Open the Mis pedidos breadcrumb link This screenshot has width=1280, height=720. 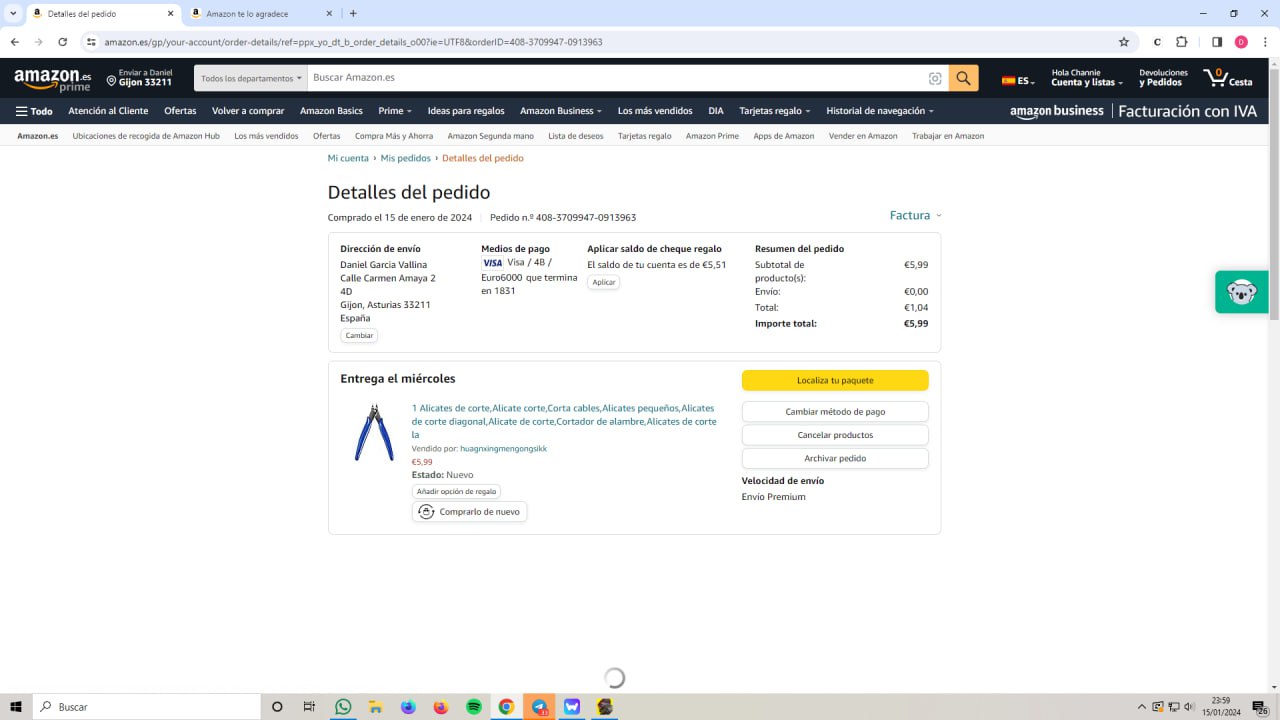point(405,158)
